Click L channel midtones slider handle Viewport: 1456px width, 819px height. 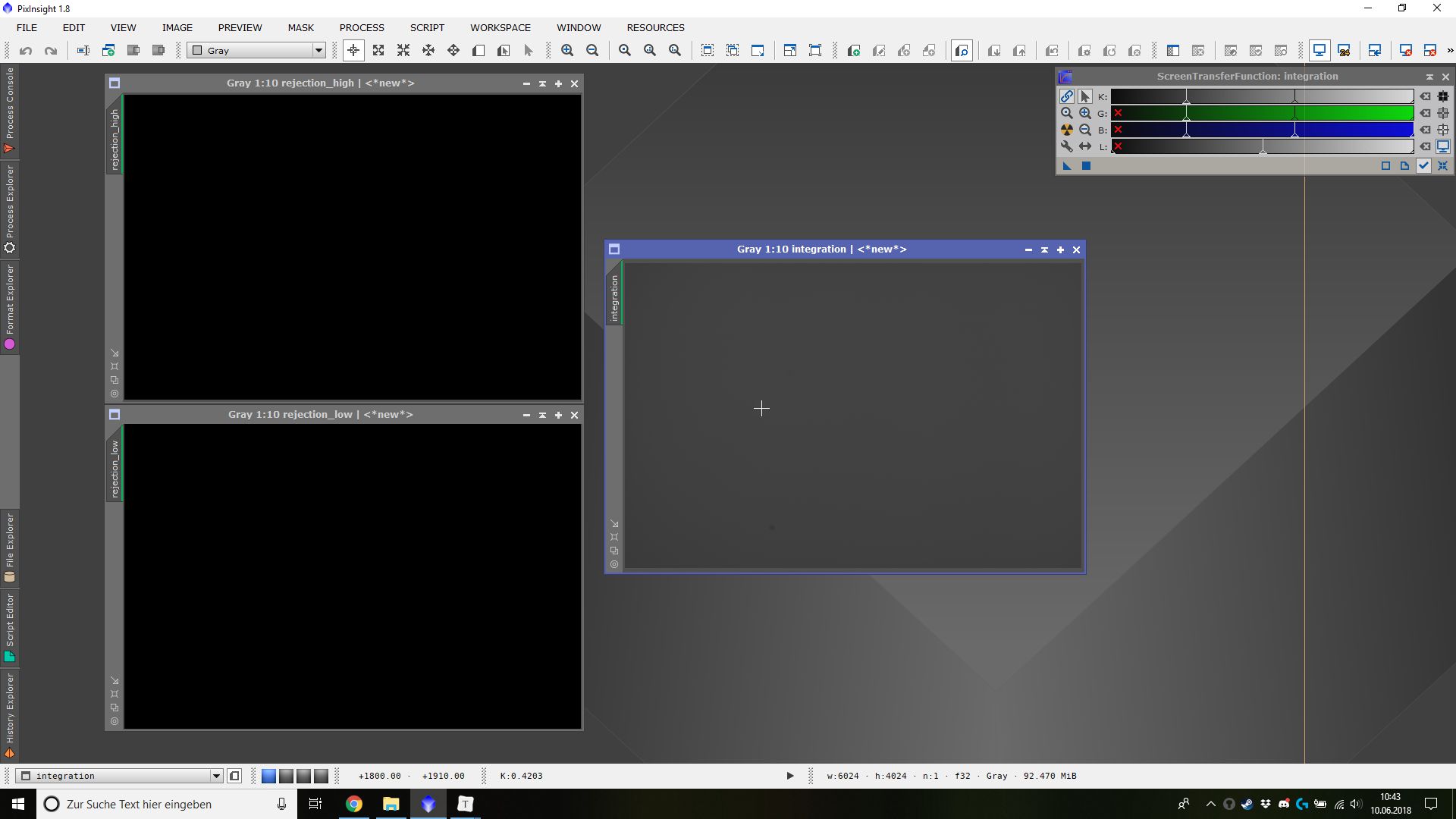[1263, 150]
